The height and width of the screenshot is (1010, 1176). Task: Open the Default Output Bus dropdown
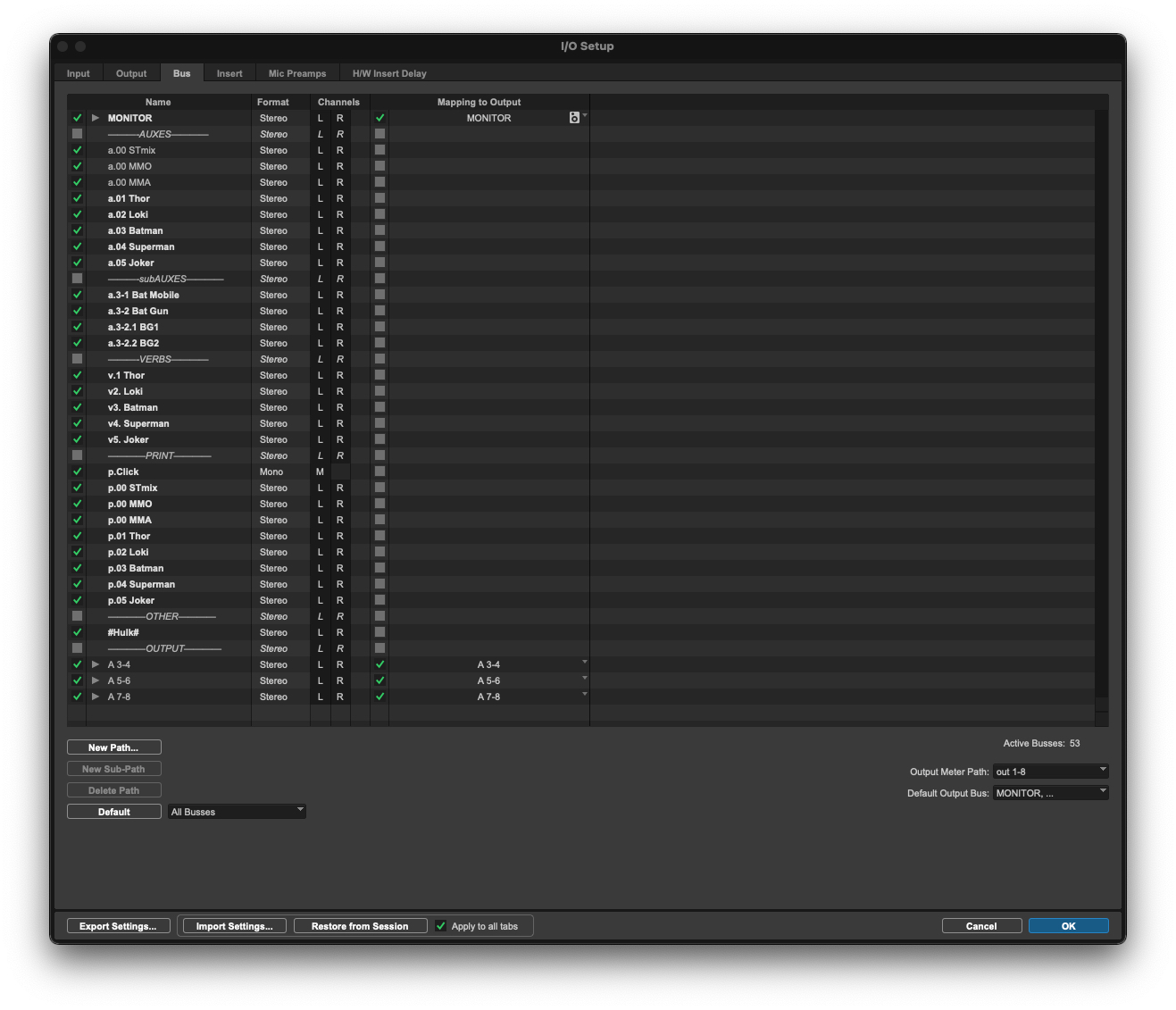tap(1050, 793)
